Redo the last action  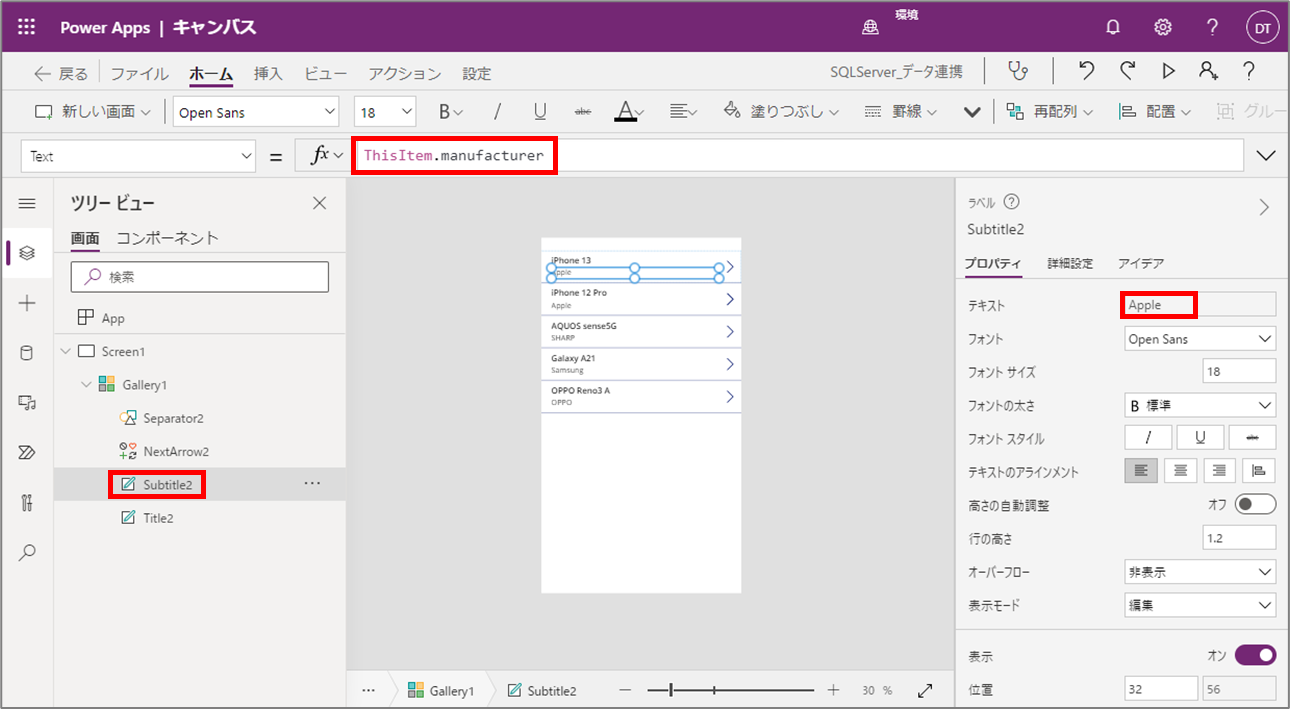click(x=1127, y=71)
